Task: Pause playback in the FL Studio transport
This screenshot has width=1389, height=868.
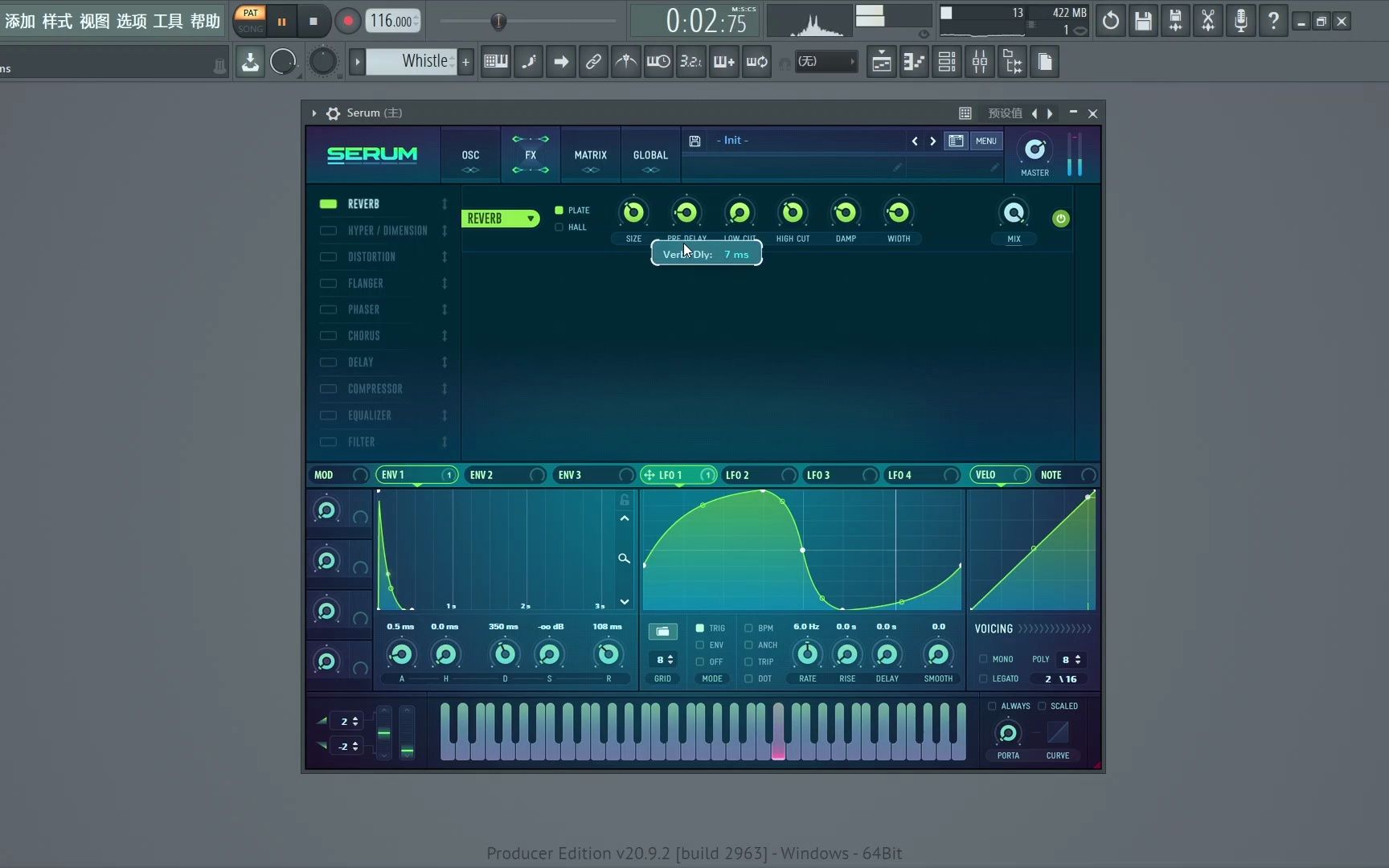Action: (x=281, y=22)
